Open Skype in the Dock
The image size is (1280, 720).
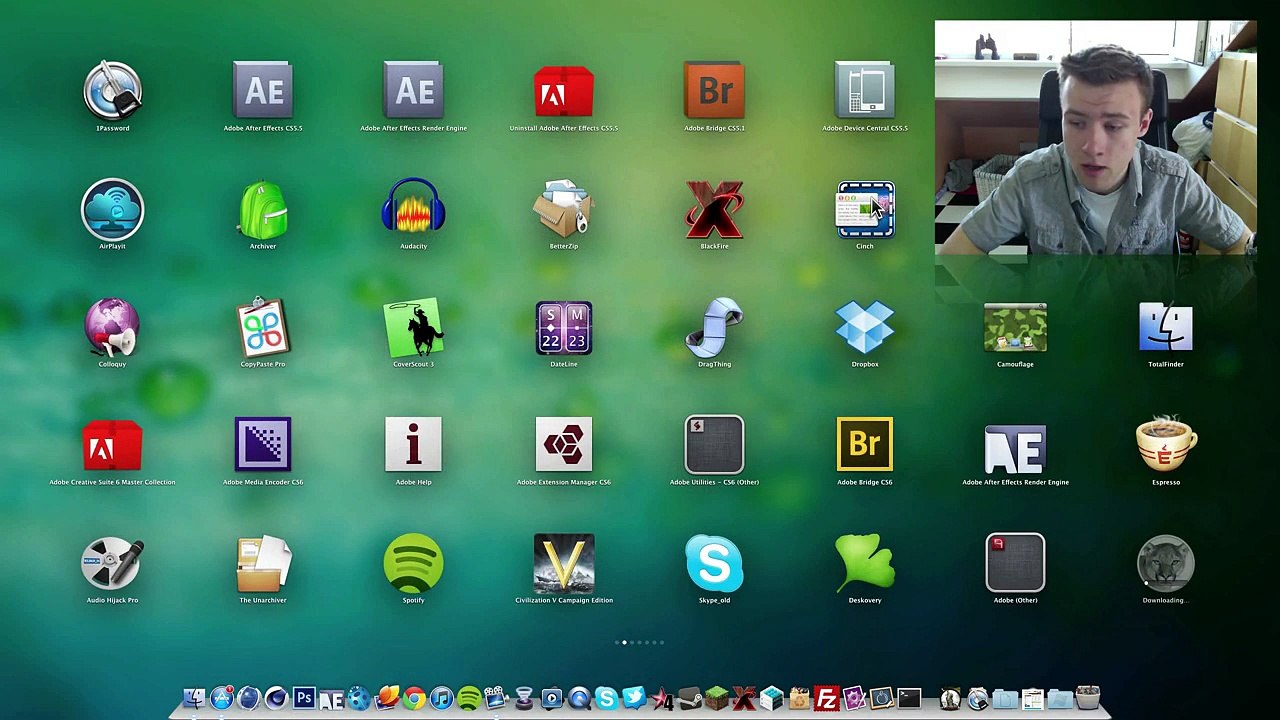click(606, 698)
